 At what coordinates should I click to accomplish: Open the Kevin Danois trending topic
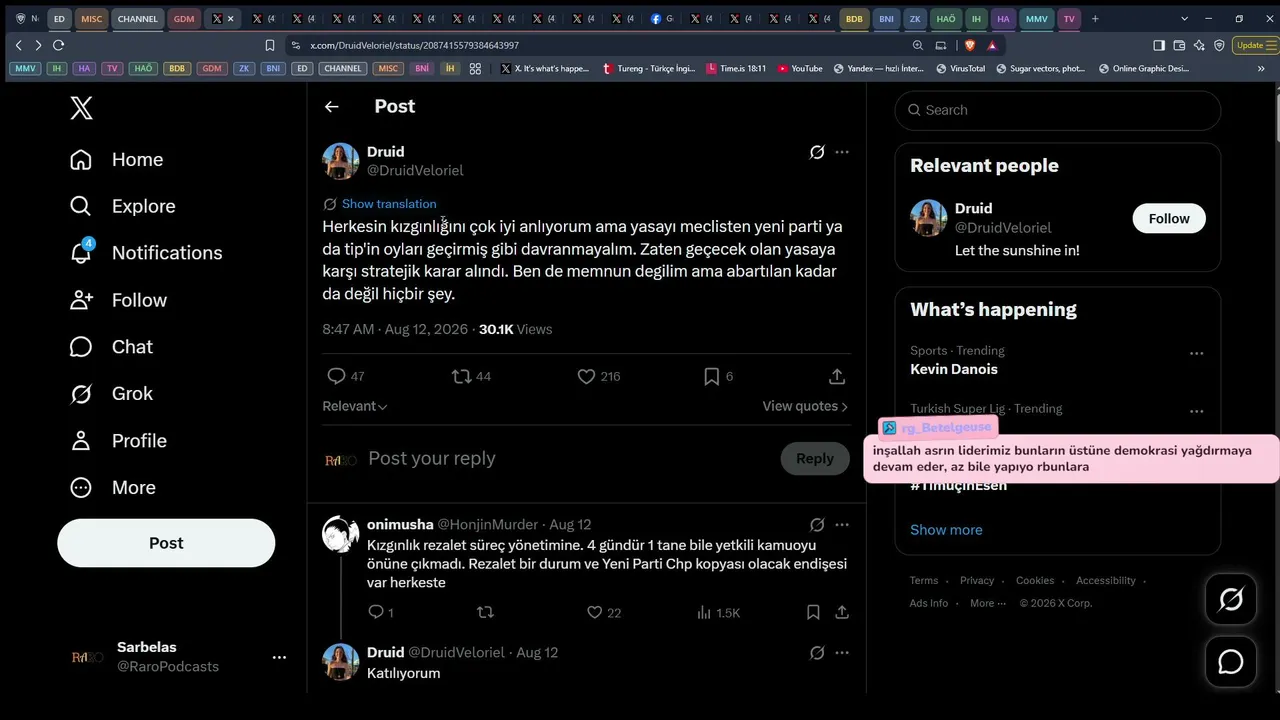click(954, 369)
